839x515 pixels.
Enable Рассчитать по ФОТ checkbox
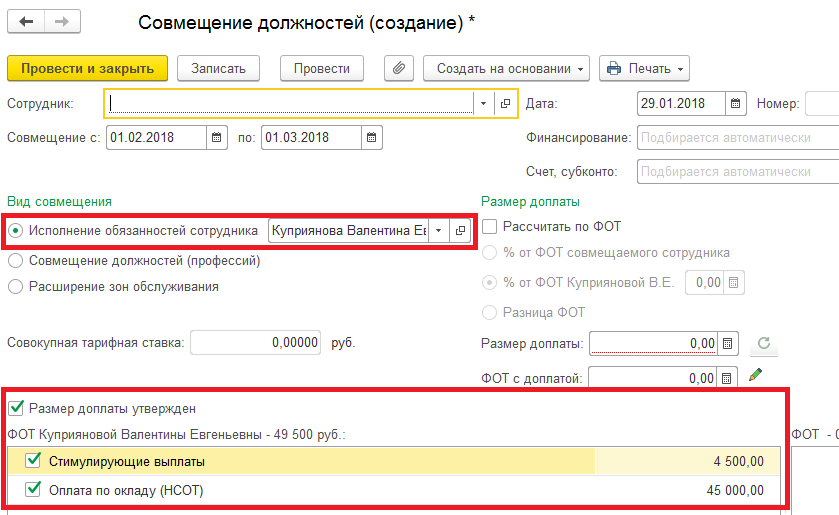pos(490,226)
